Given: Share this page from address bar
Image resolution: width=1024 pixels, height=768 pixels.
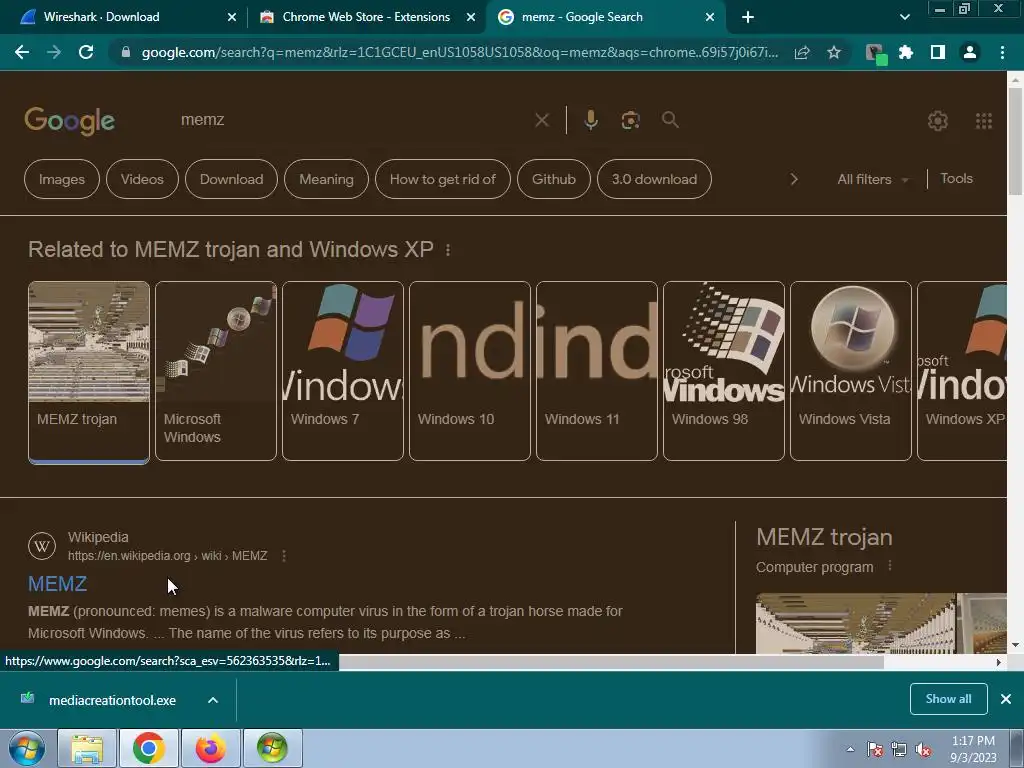Looking at the screenshot, I should (x=802, y=52).
